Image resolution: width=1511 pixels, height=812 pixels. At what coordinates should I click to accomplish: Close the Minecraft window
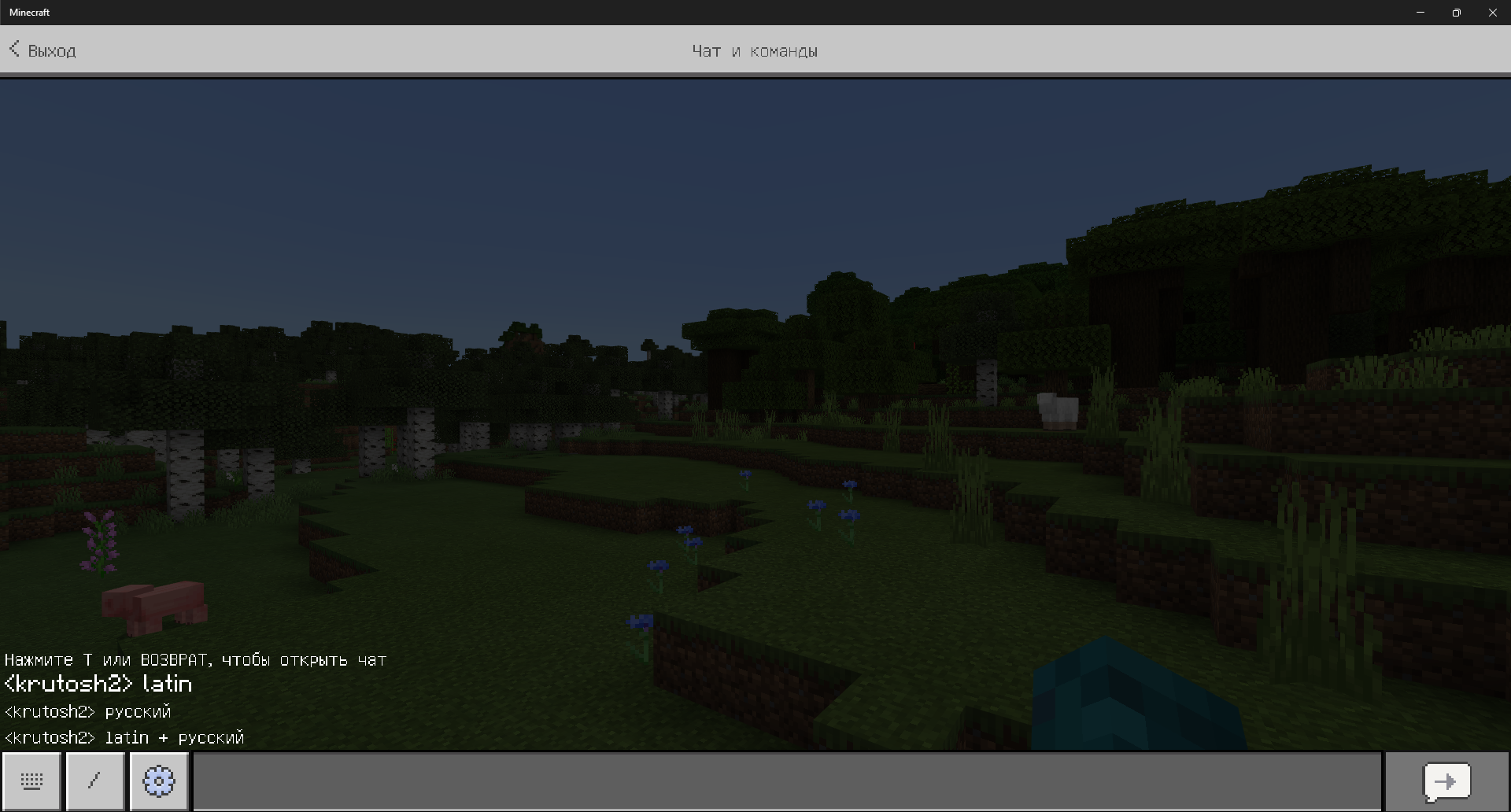[x=1493, y=13]
